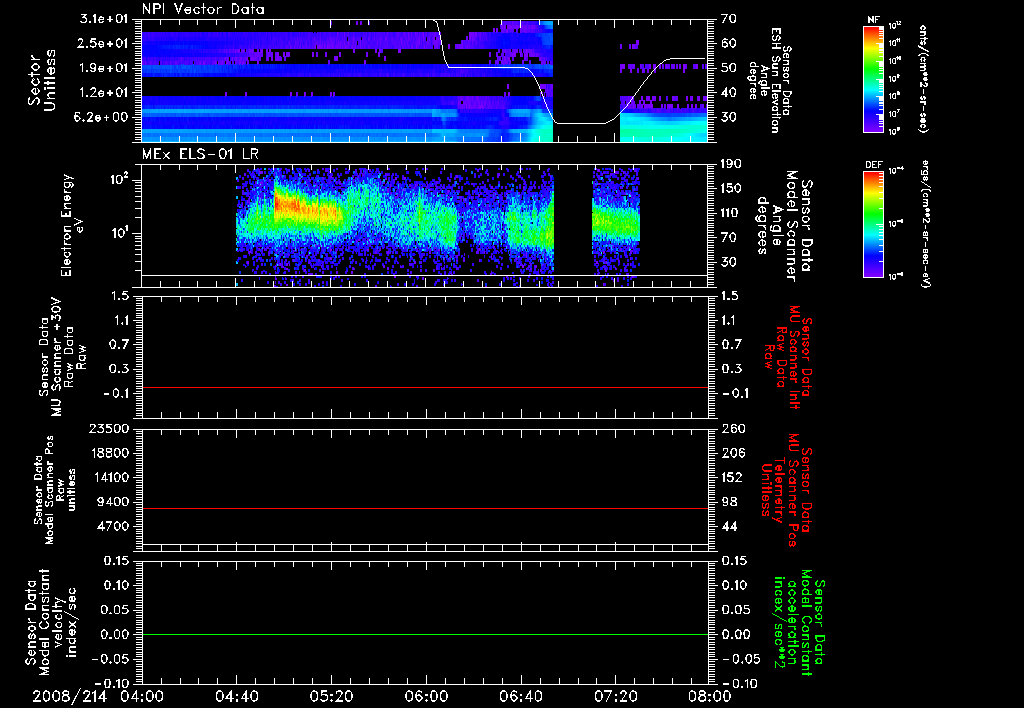Click the '06:00' time axis label
The image size is (1024, 708).
[x=426, y=696]
